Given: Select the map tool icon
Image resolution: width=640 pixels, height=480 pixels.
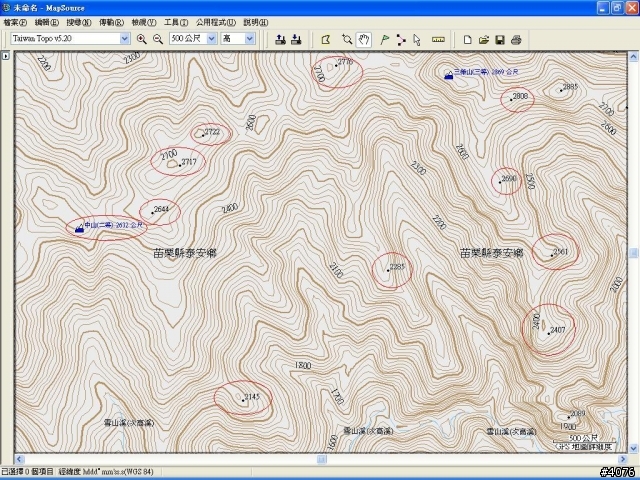Looking at the screenshot, I should (x=325, y=39).
